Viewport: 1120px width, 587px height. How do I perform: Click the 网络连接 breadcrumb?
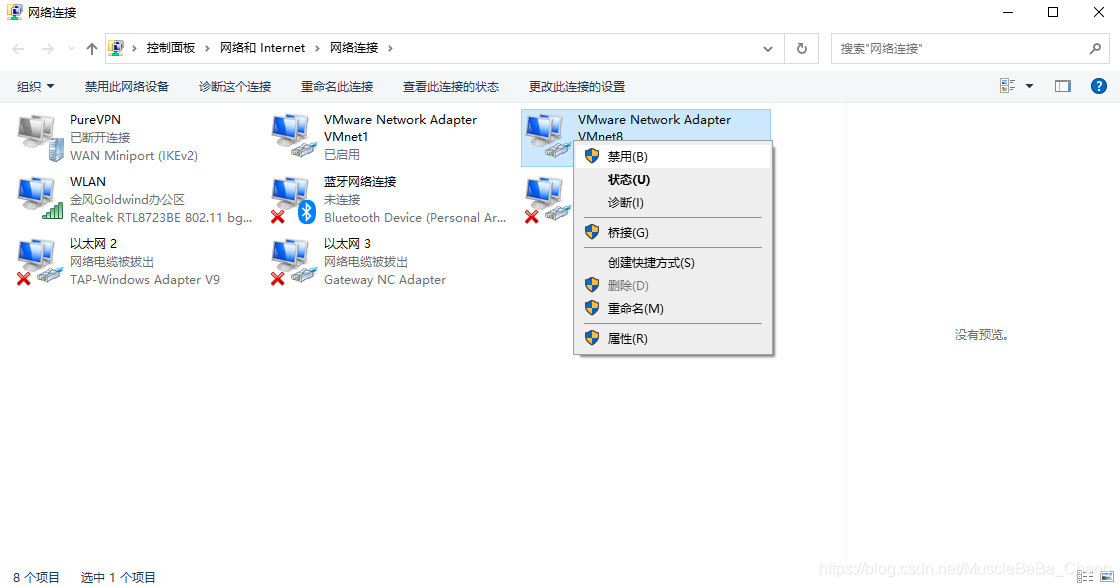[x=354, y=48]
